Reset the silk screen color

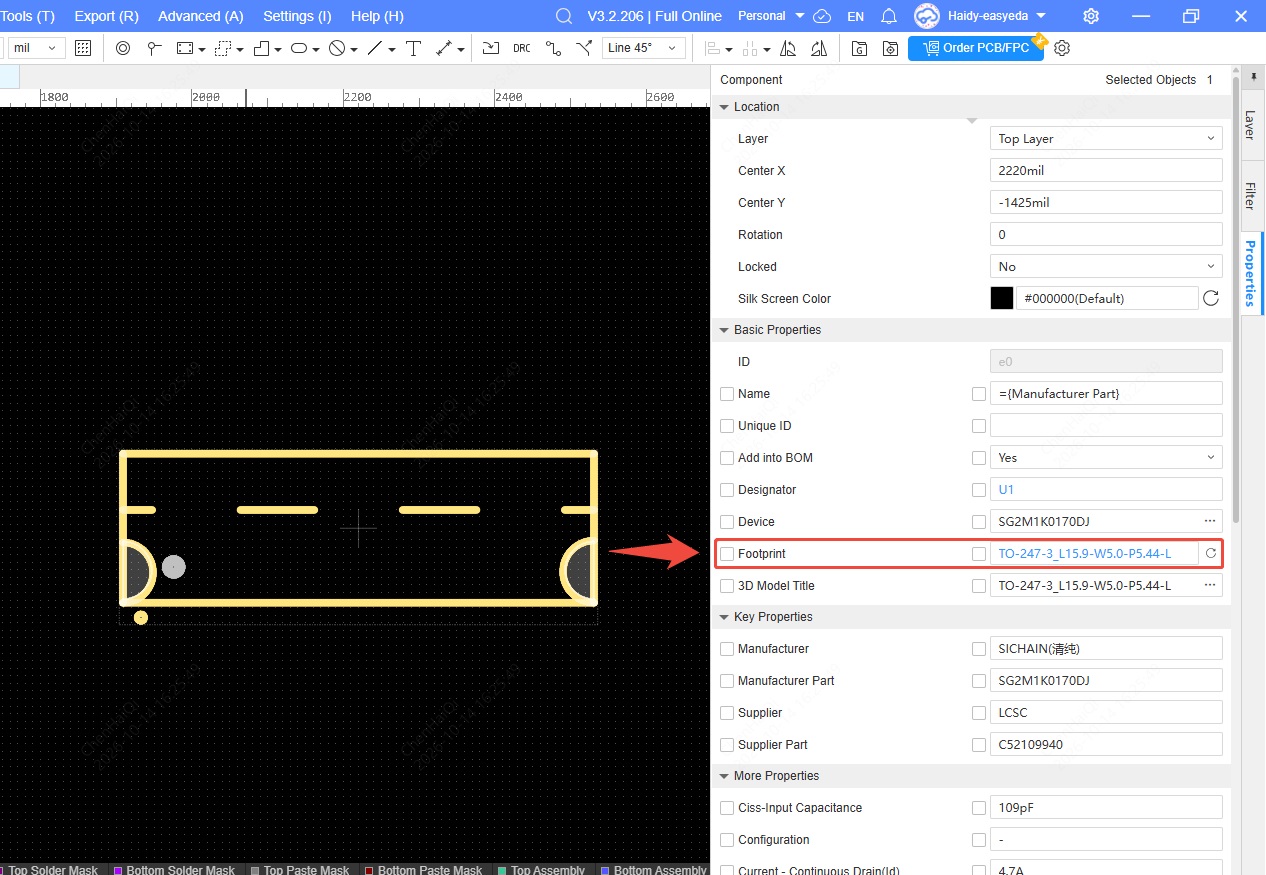coord(1211,298)
